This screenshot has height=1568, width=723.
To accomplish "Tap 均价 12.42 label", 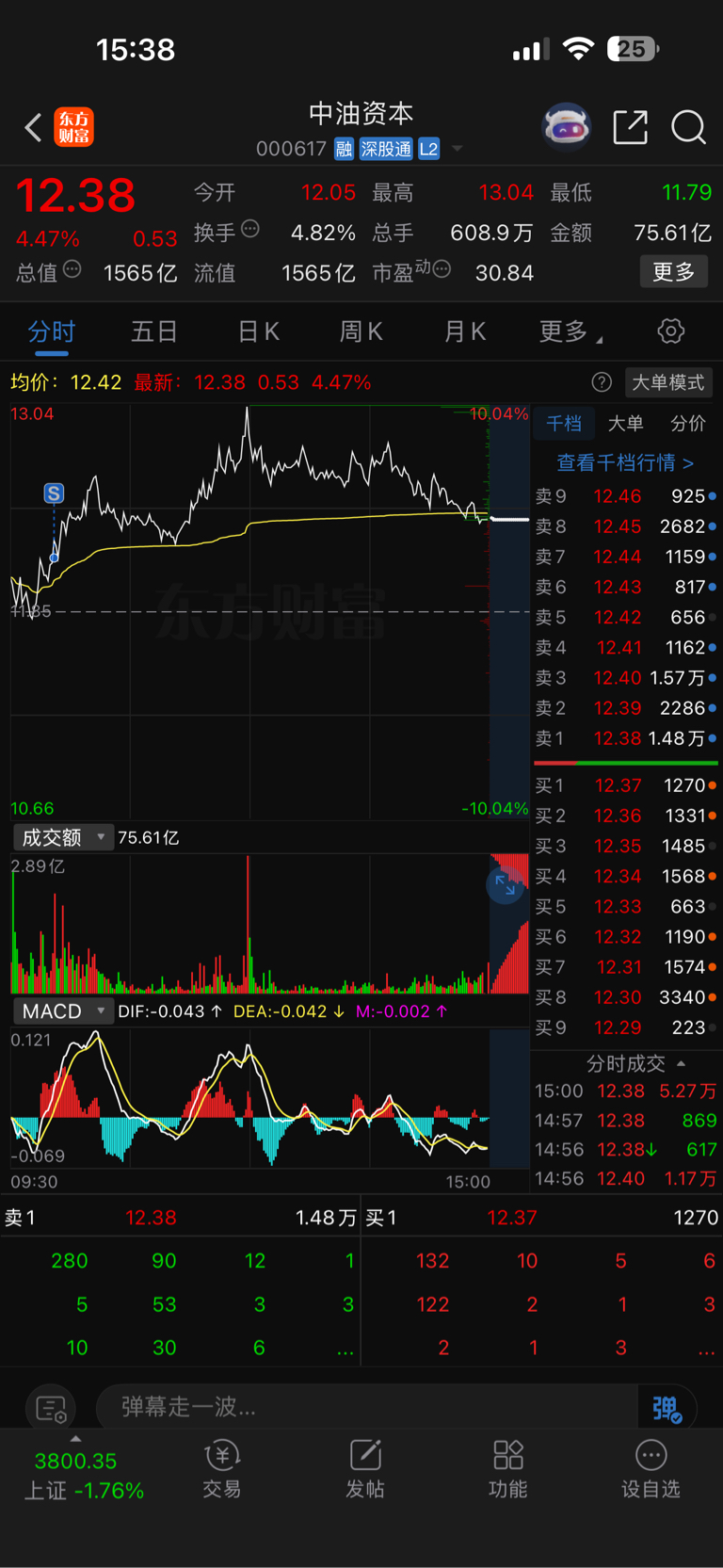I will coord(65,382).
